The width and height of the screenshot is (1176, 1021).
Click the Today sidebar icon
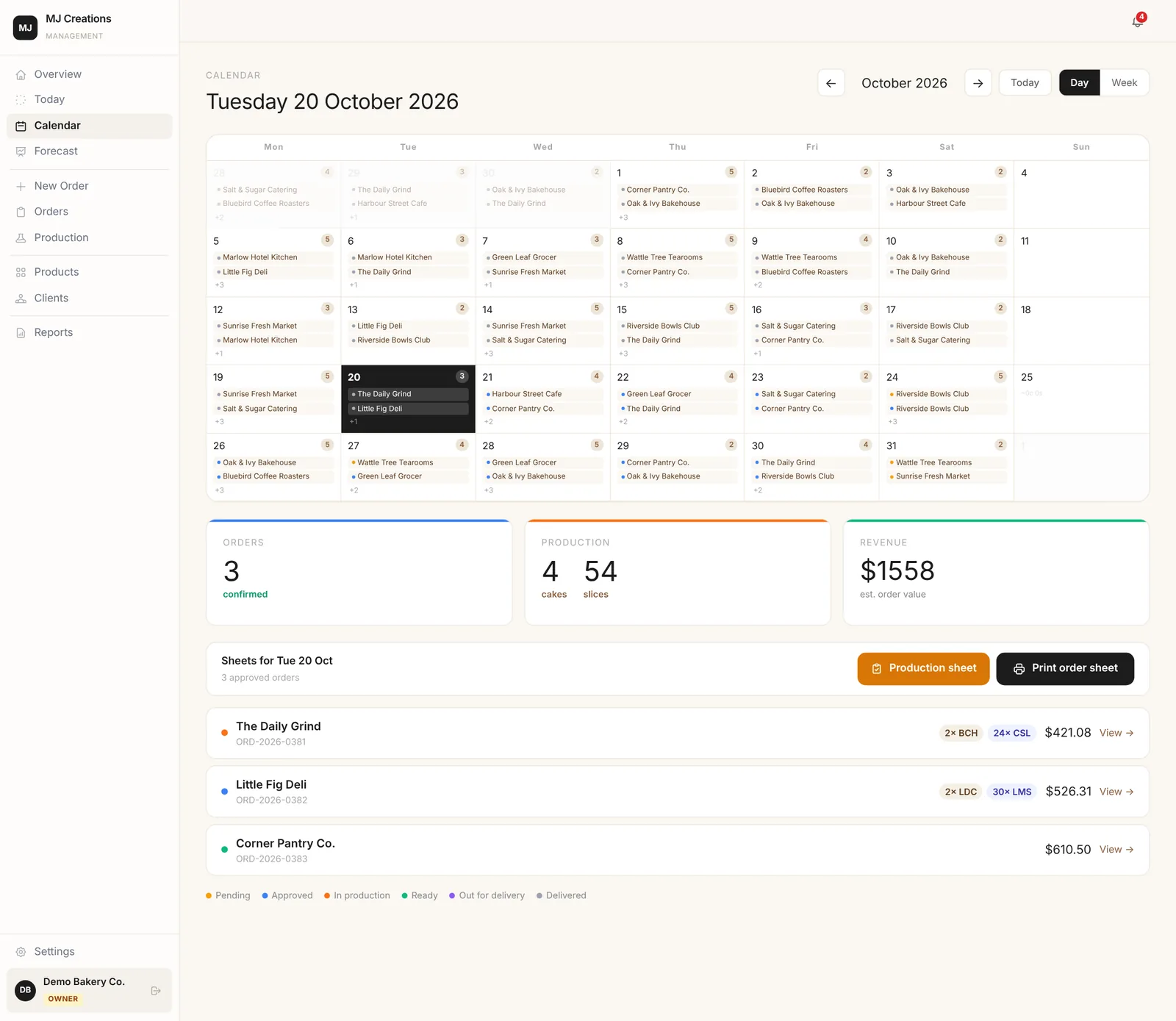coord(21,99)
